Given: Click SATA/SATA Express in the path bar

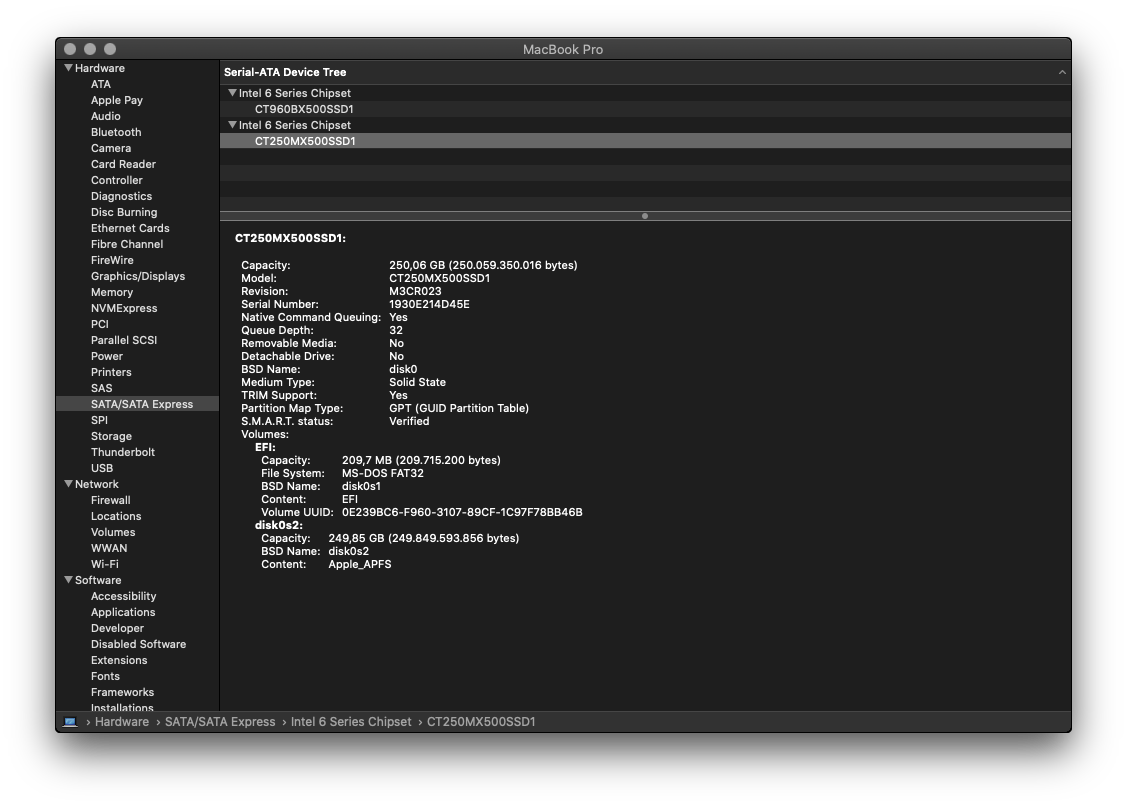Looking at the screenshot, I should click(x=220, y=722).
